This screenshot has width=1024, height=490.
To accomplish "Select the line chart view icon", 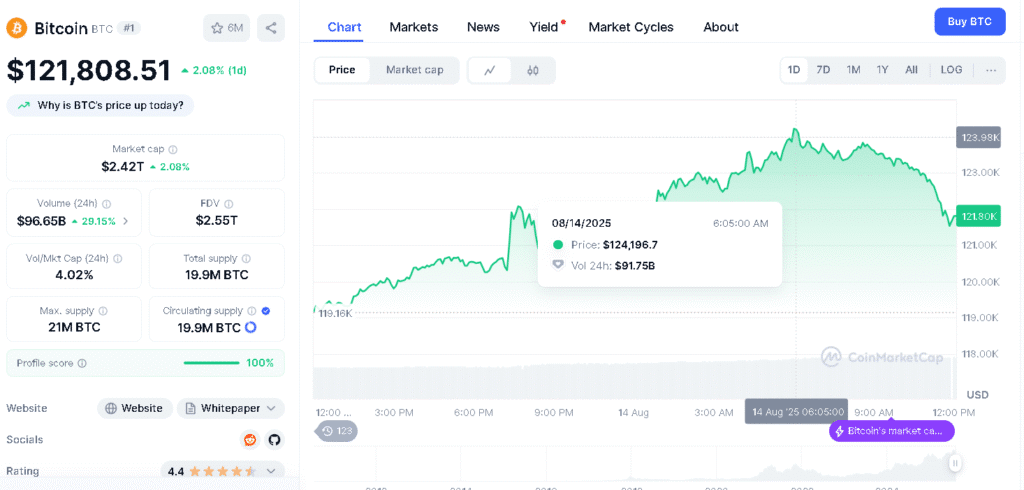I will coord(490,71).
